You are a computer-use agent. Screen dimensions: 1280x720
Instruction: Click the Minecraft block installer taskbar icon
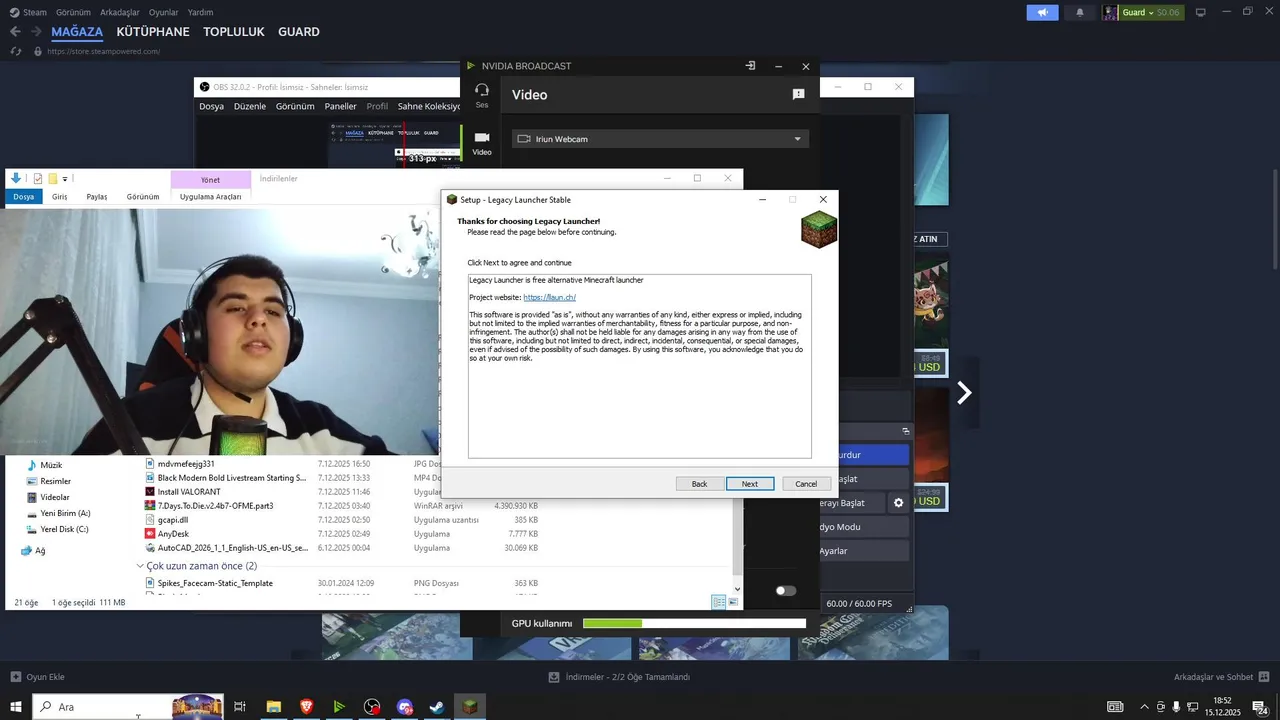pyautogui.click(x=470, y=707)
